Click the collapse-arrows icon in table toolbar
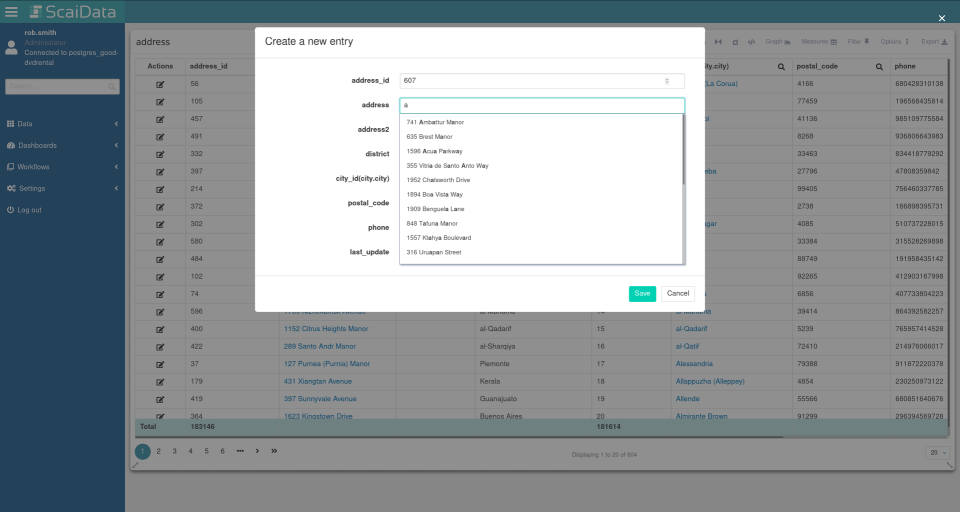Image resolution: width=960 pixels, height=512 pixels. click(718, 42)
